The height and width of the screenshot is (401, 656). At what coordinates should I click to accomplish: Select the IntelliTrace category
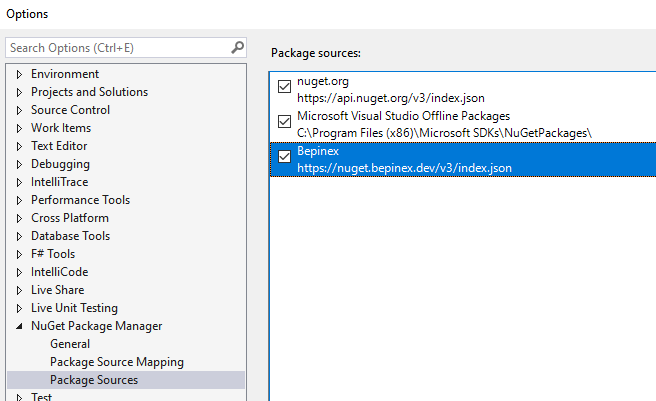click(x=59, y=182)
